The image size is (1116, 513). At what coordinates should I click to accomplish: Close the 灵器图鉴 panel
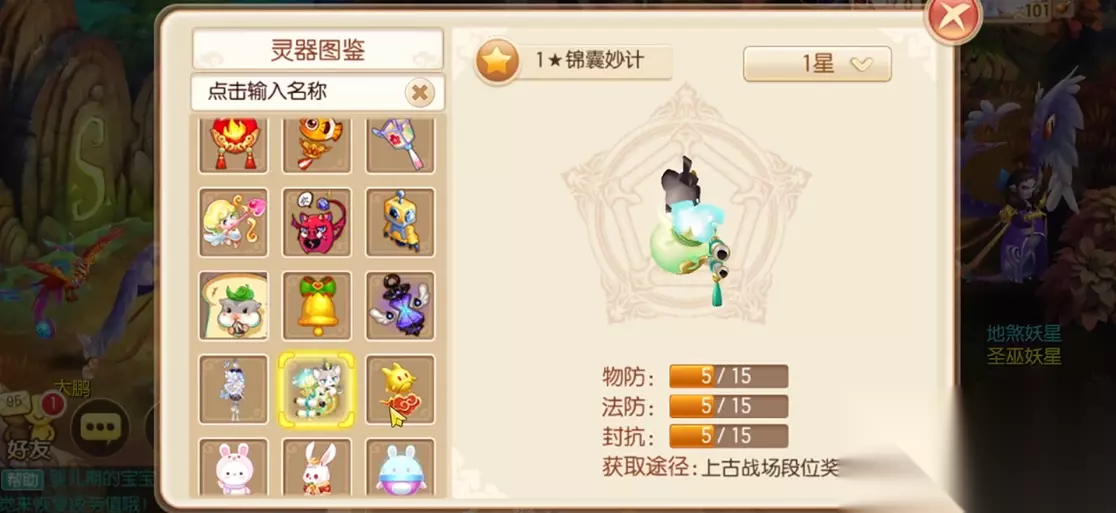(x=952, y=17)
